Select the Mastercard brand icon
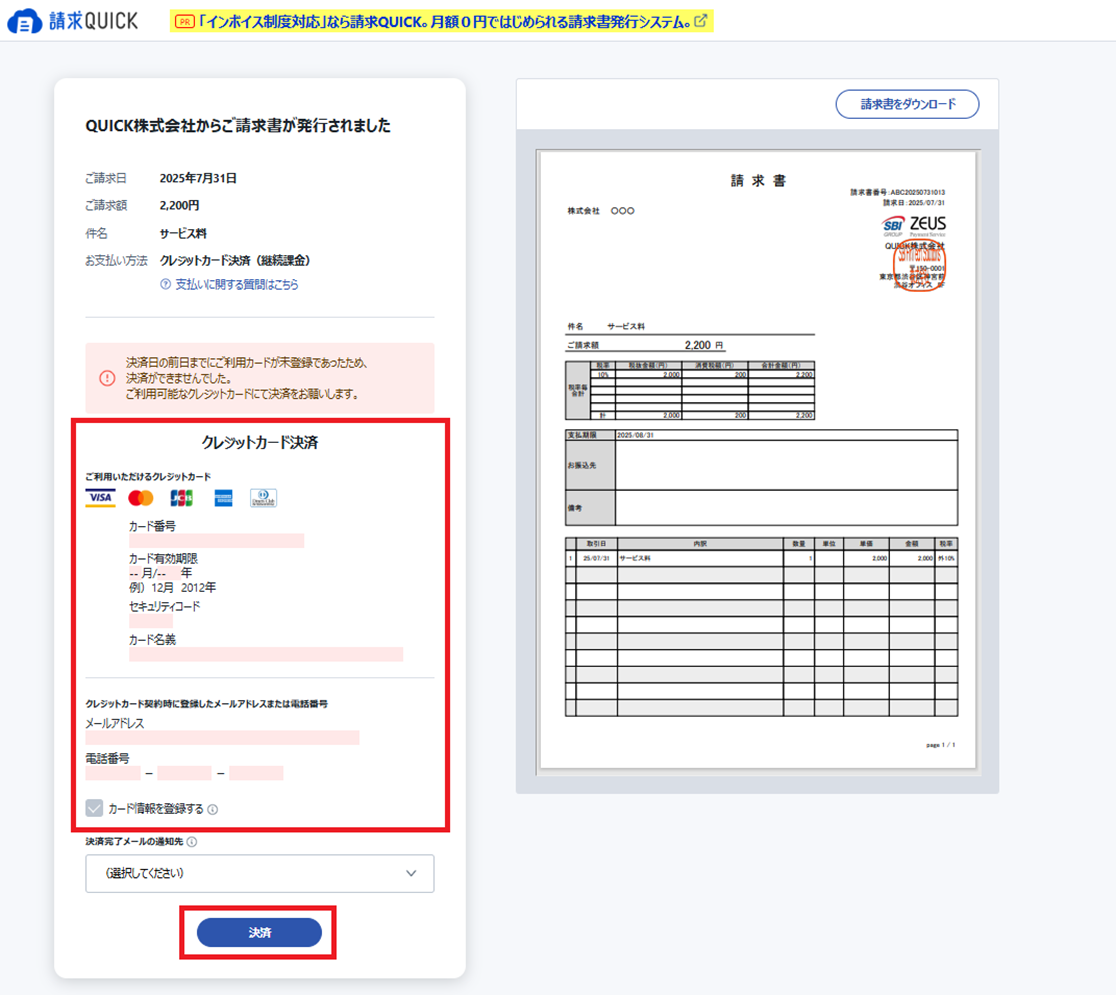The width and height of the screenshot is (1116, 995). click(139, 498)
